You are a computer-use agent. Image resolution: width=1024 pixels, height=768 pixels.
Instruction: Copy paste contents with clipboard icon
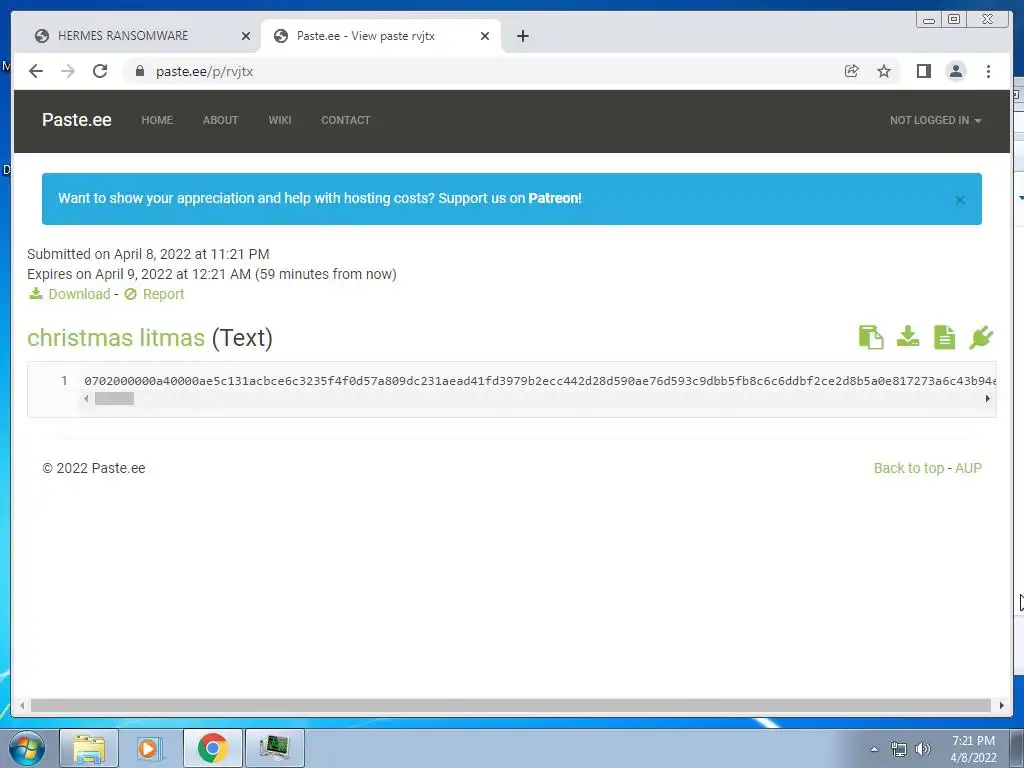(871, 337)
